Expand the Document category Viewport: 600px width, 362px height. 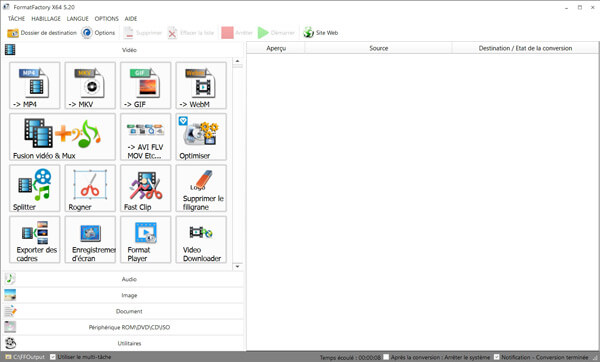click(x=123, y=311)
